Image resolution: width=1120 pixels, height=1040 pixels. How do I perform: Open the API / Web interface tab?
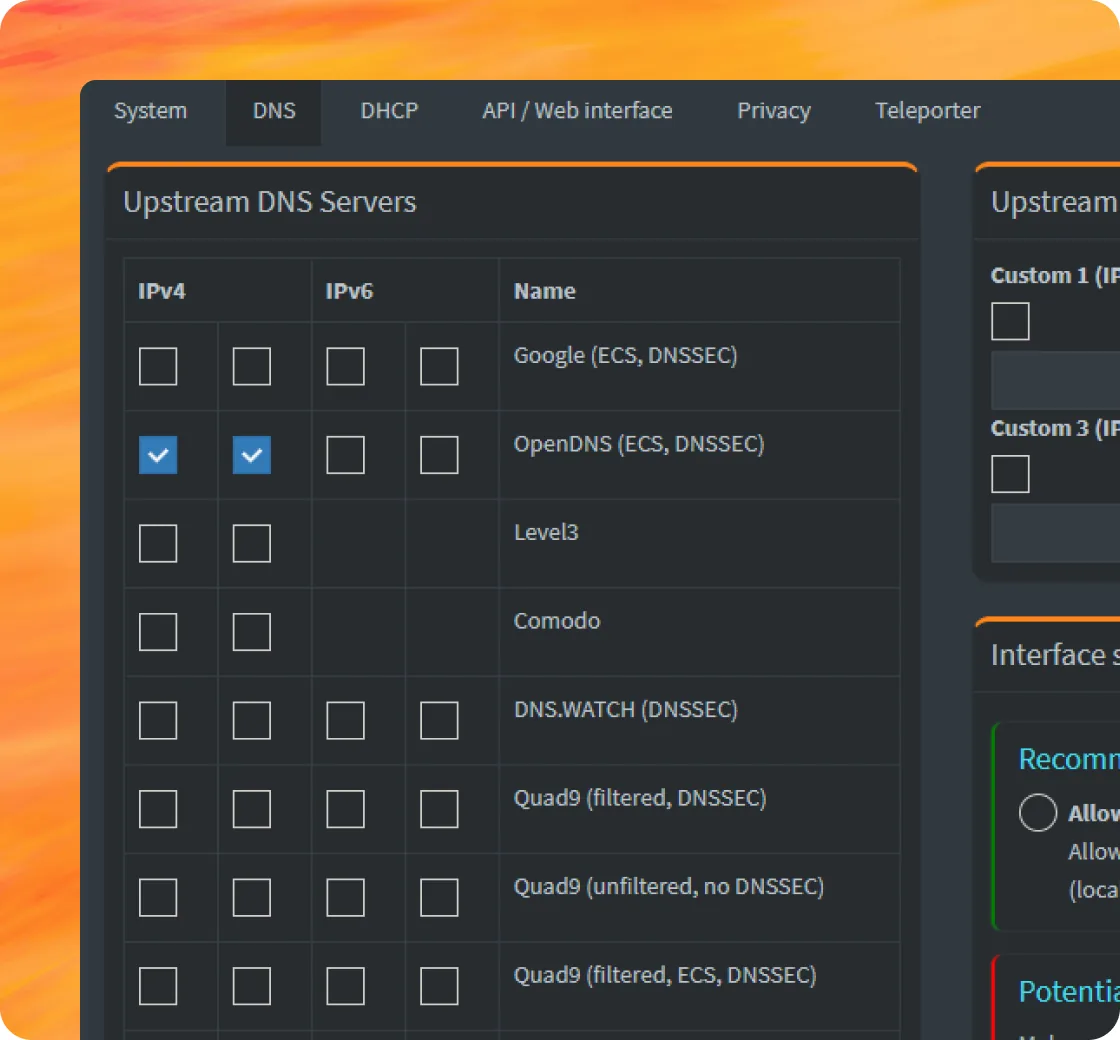577,111
